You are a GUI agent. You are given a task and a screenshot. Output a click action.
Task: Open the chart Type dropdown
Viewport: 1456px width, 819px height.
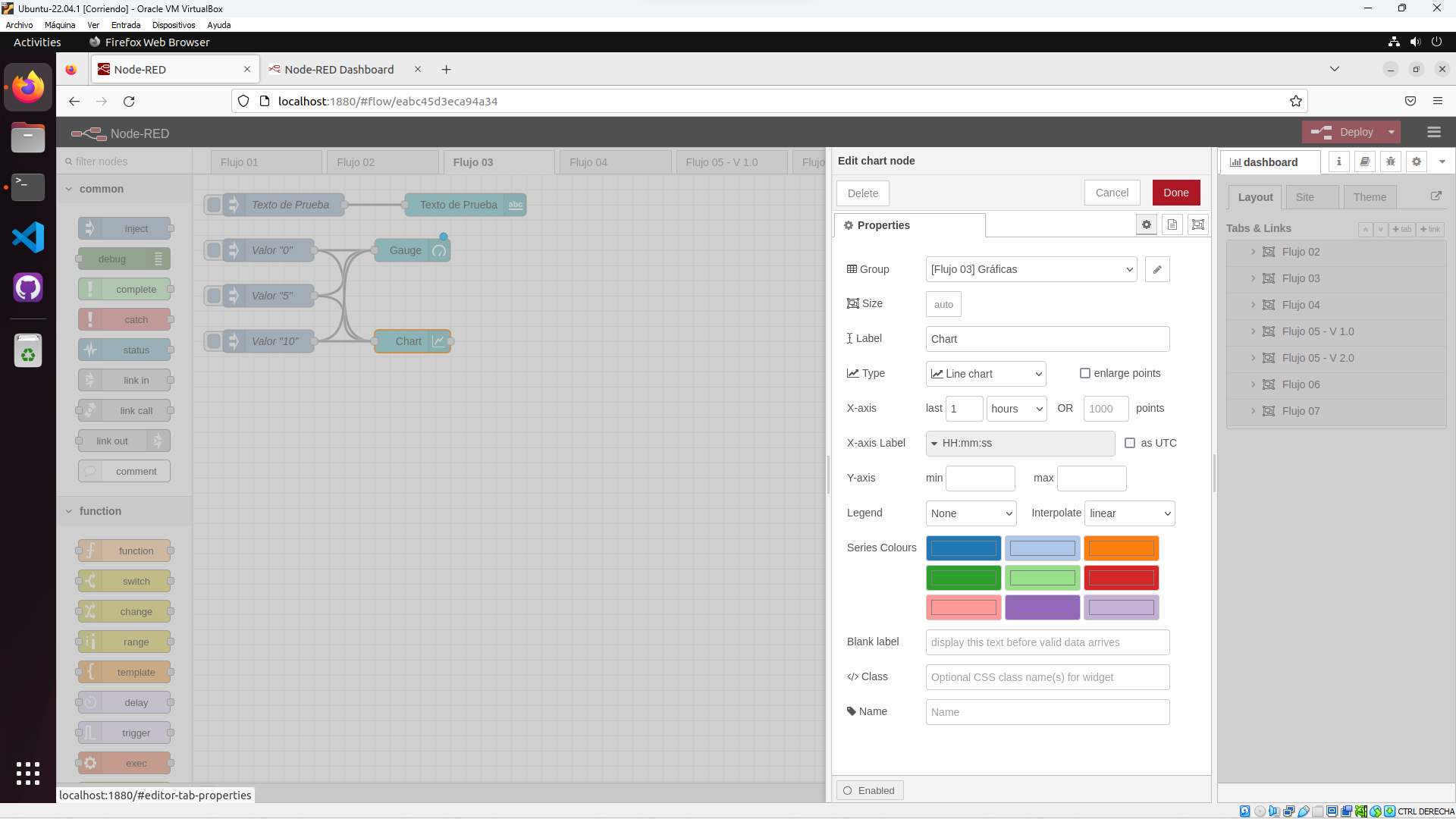pos(986,374)
